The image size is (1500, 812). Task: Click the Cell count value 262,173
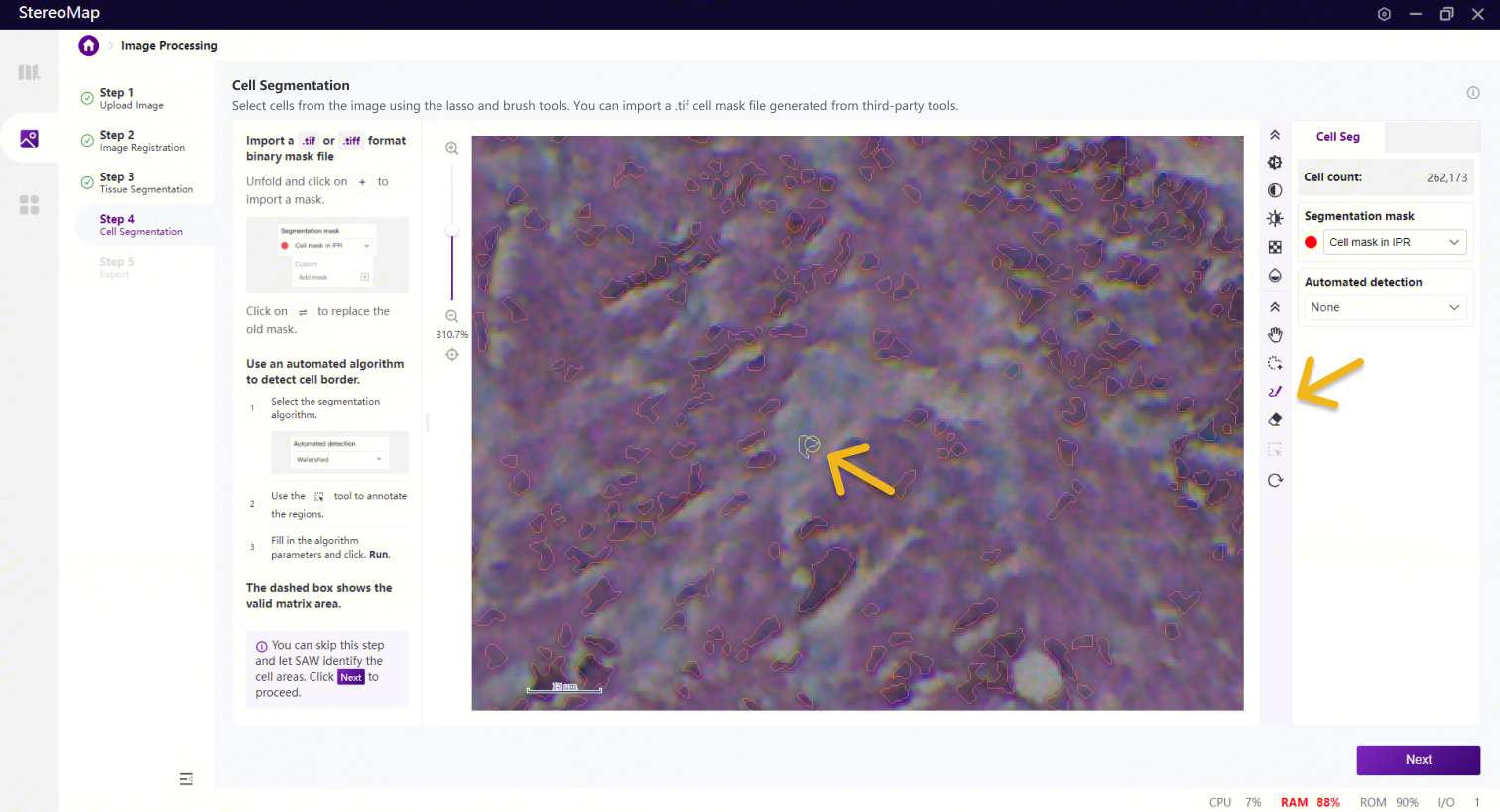(1446, 178)
